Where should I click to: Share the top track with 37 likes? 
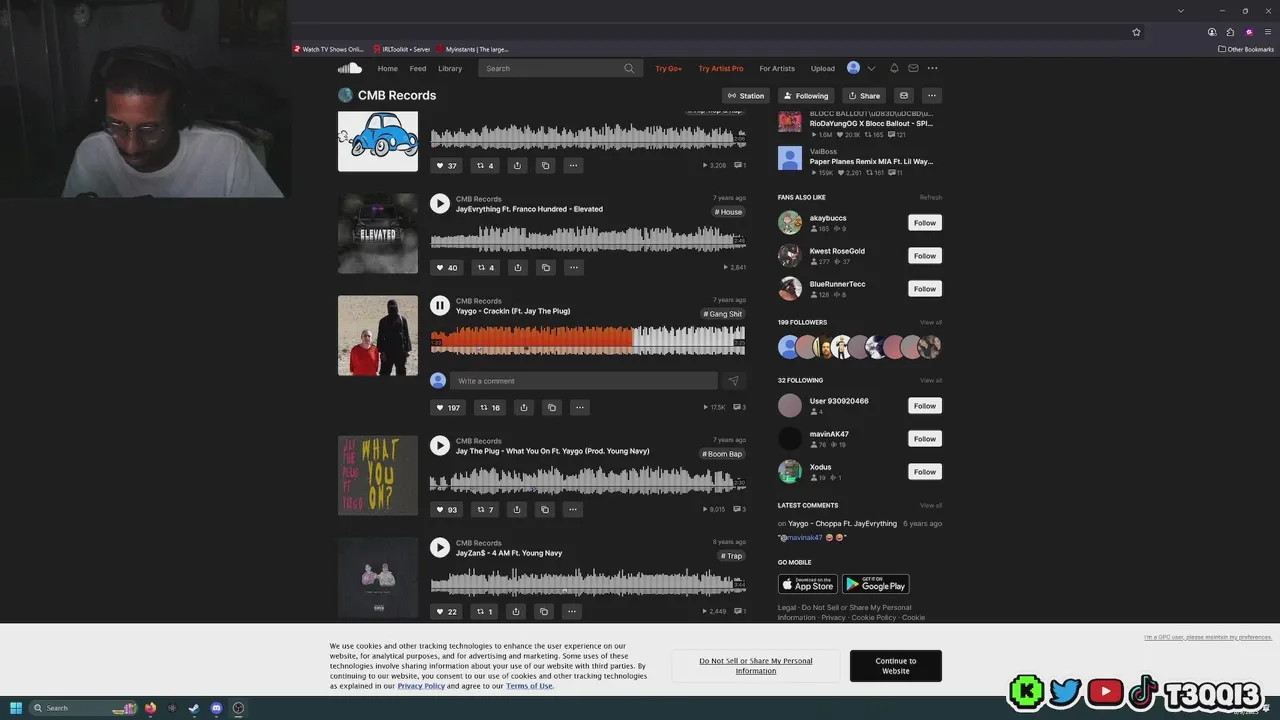pyautogui.click(x=517, y=165)
